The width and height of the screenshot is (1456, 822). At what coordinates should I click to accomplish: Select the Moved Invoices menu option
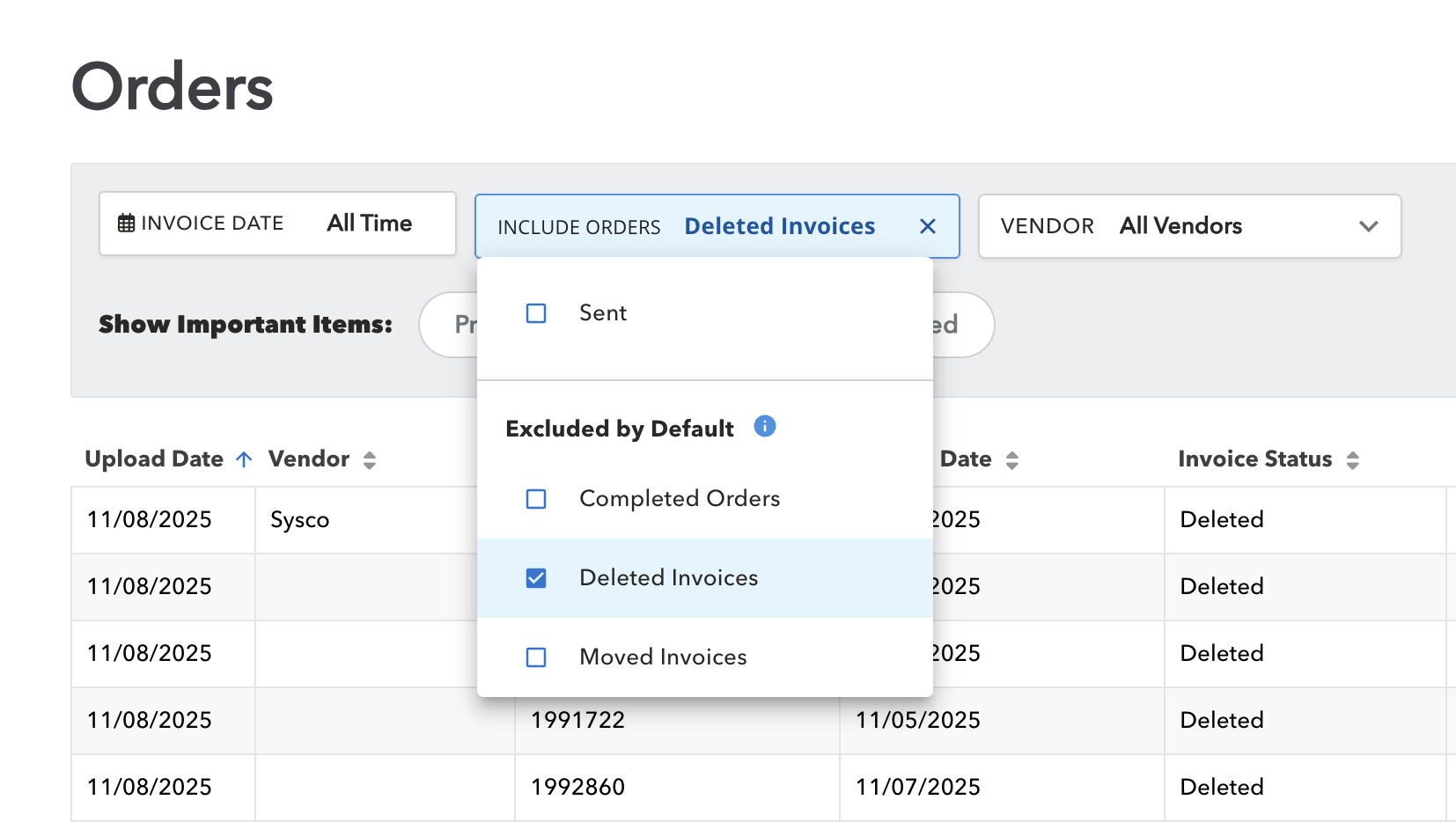tap(663, 657)
